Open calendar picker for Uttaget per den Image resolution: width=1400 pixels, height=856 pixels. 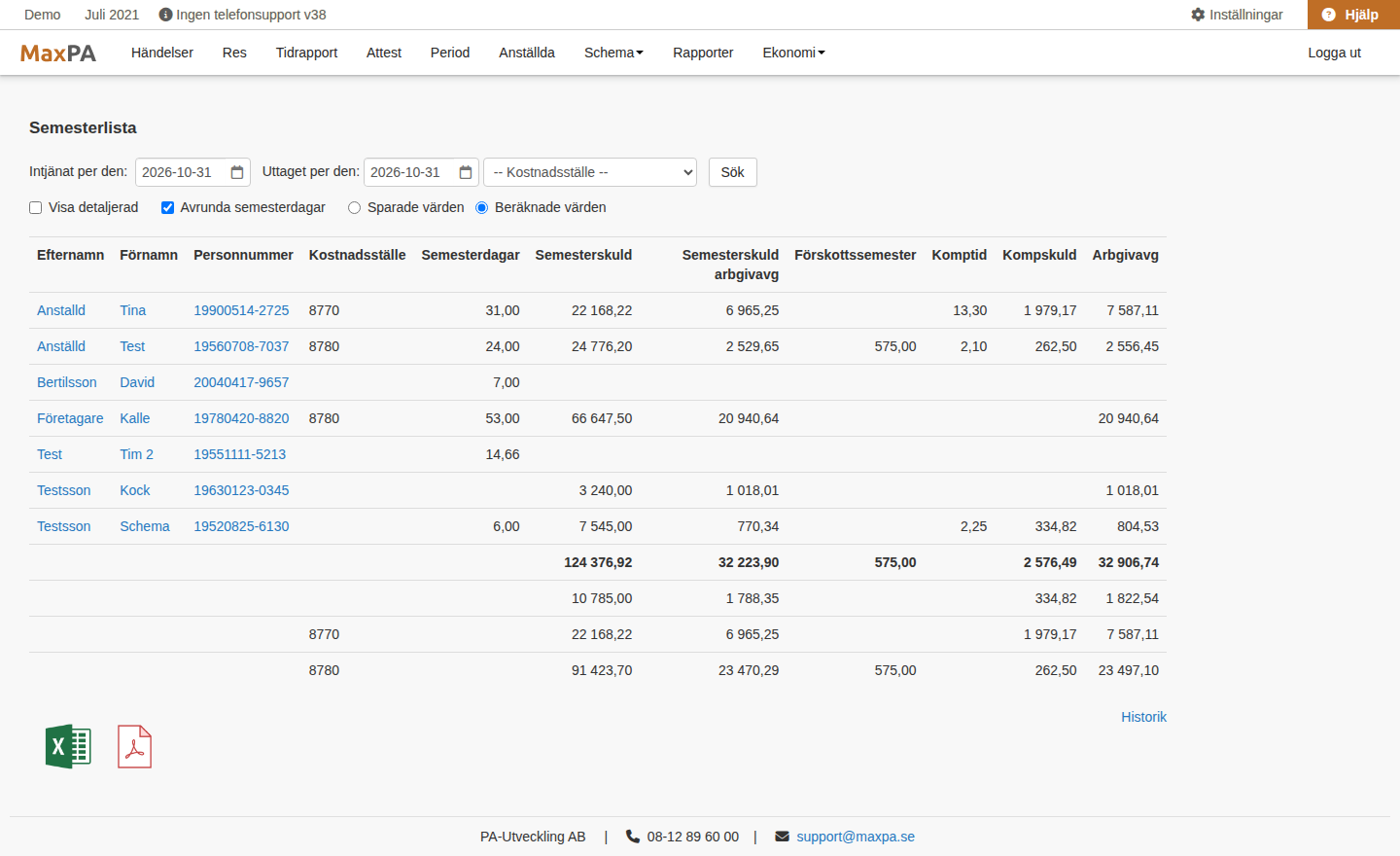tap(466, 172)
